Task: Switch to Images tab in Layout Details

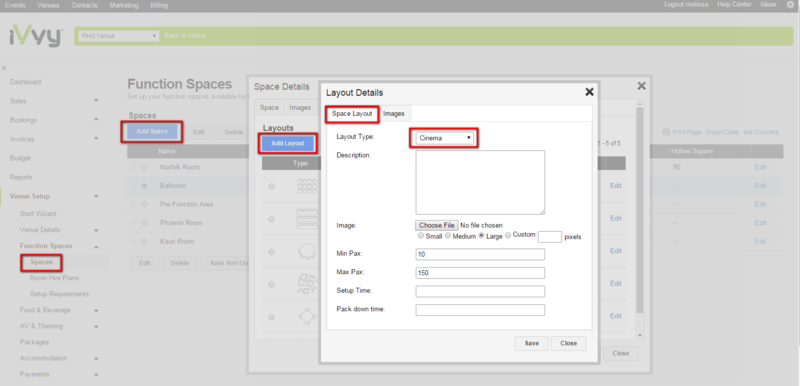Action: pos(394,114)
